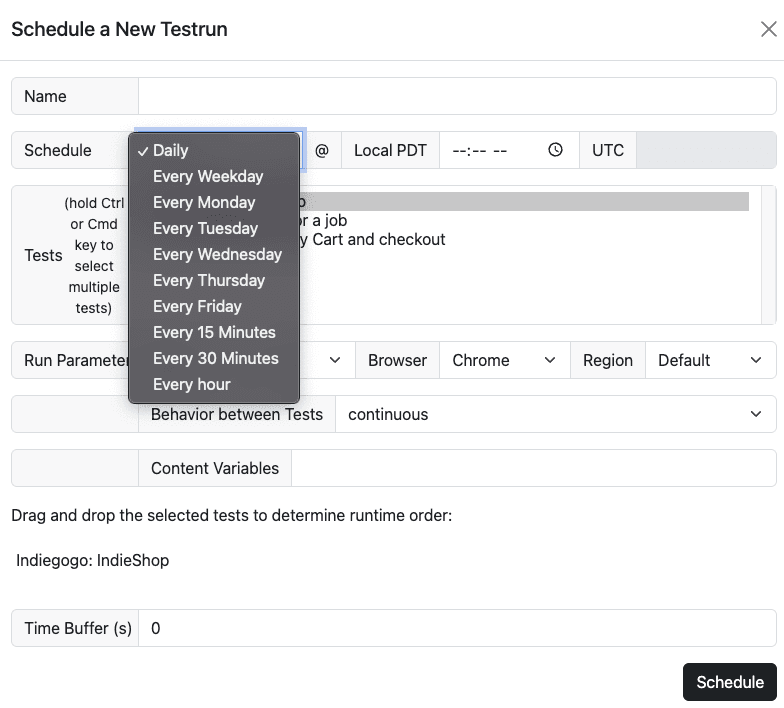Choose Every Monday schedule option
Image resolution: width=784 pixels, height=708 pixels.
click(204, 202)
